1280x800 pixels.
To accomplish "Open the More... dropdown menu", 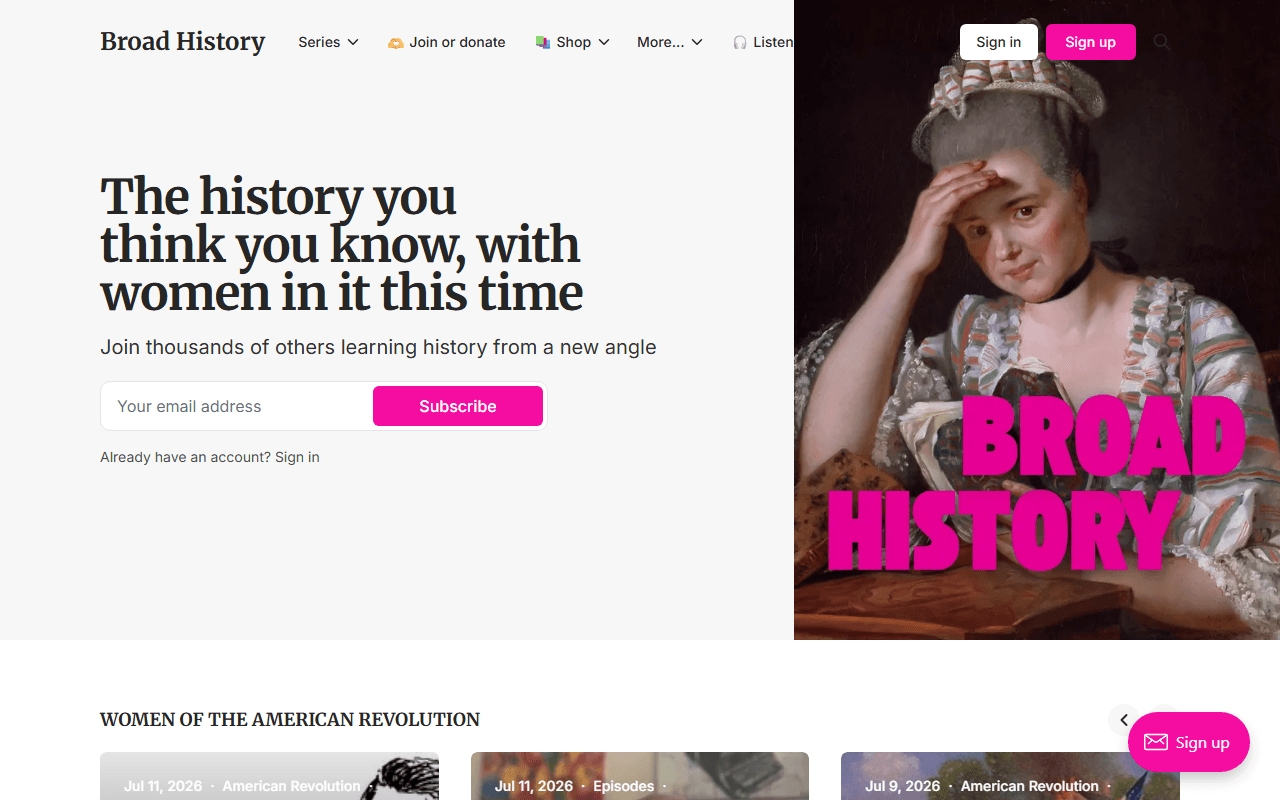I will click(670, 42).
